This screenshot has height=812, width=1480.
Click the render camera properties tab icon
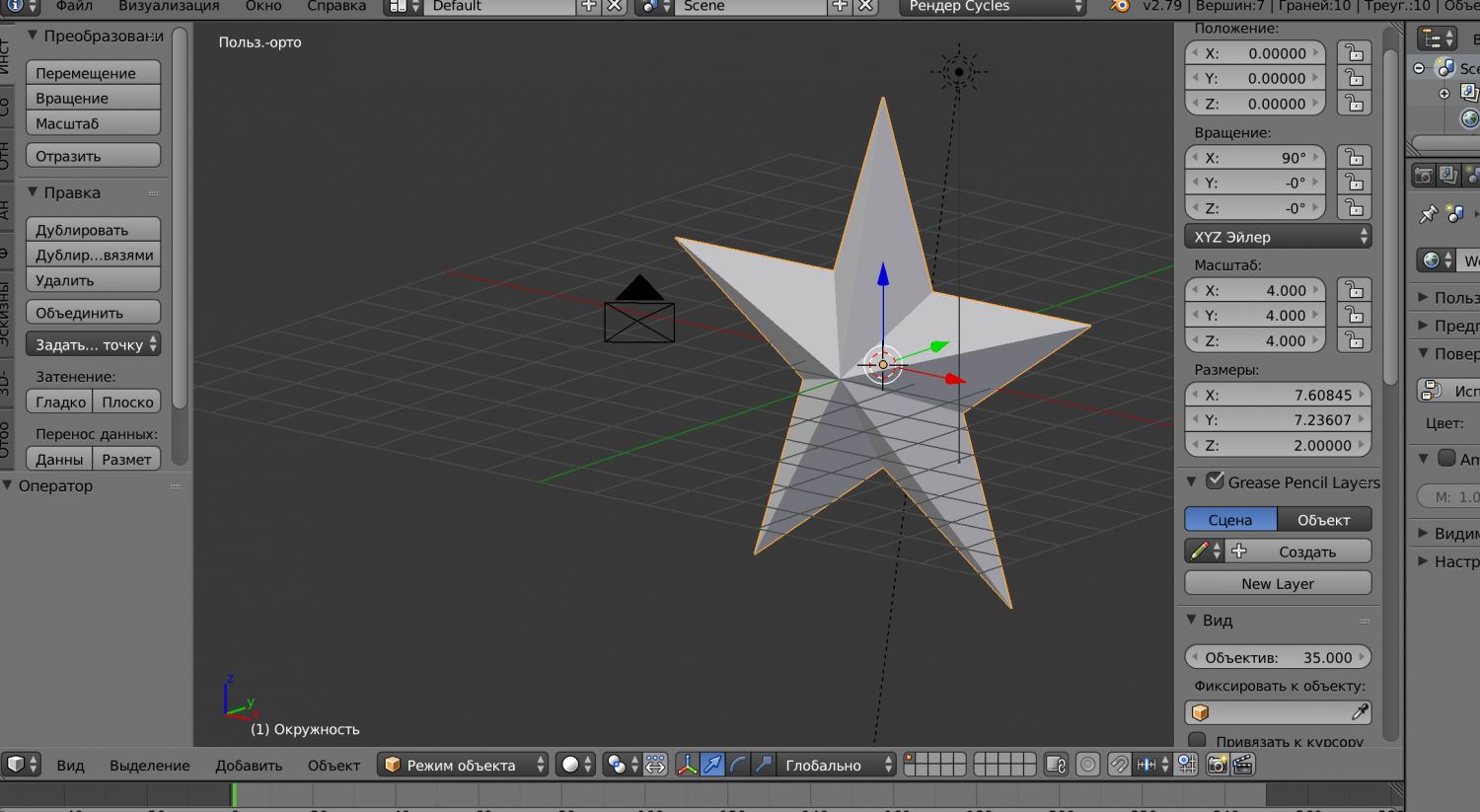[1423, 176]
